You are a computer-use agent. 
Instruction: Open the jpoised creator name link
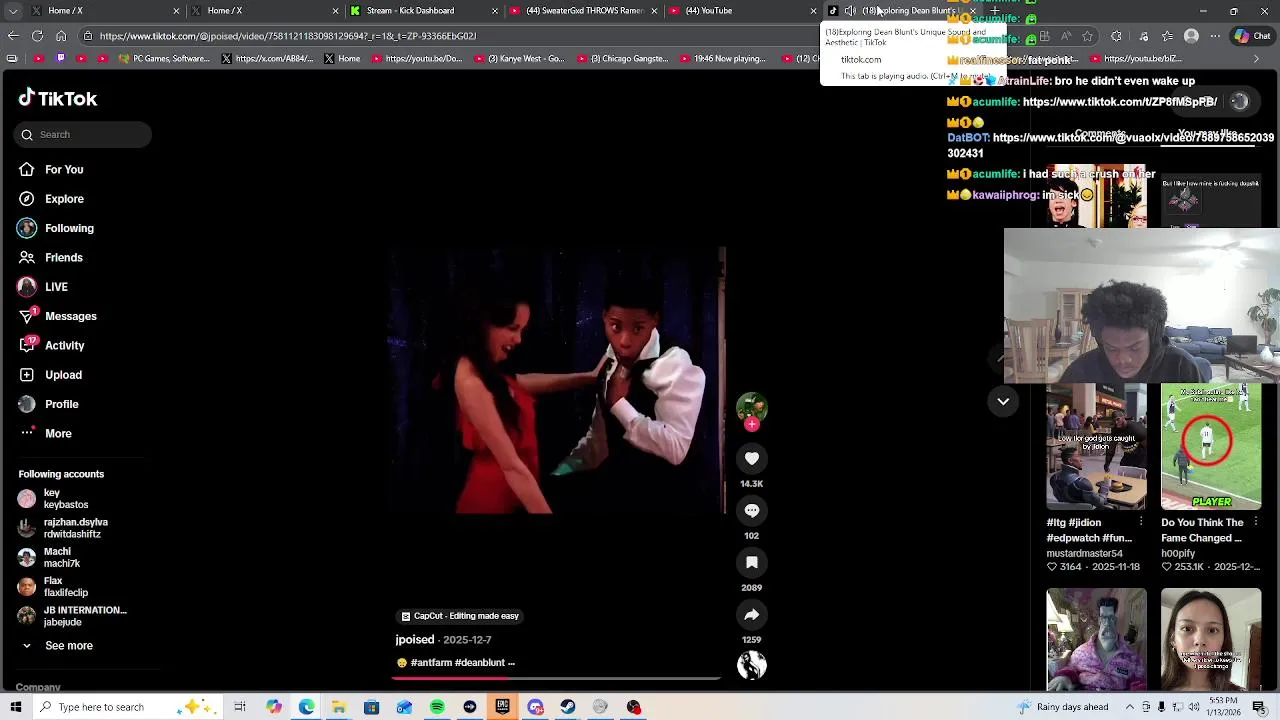[x=415, y=640]
